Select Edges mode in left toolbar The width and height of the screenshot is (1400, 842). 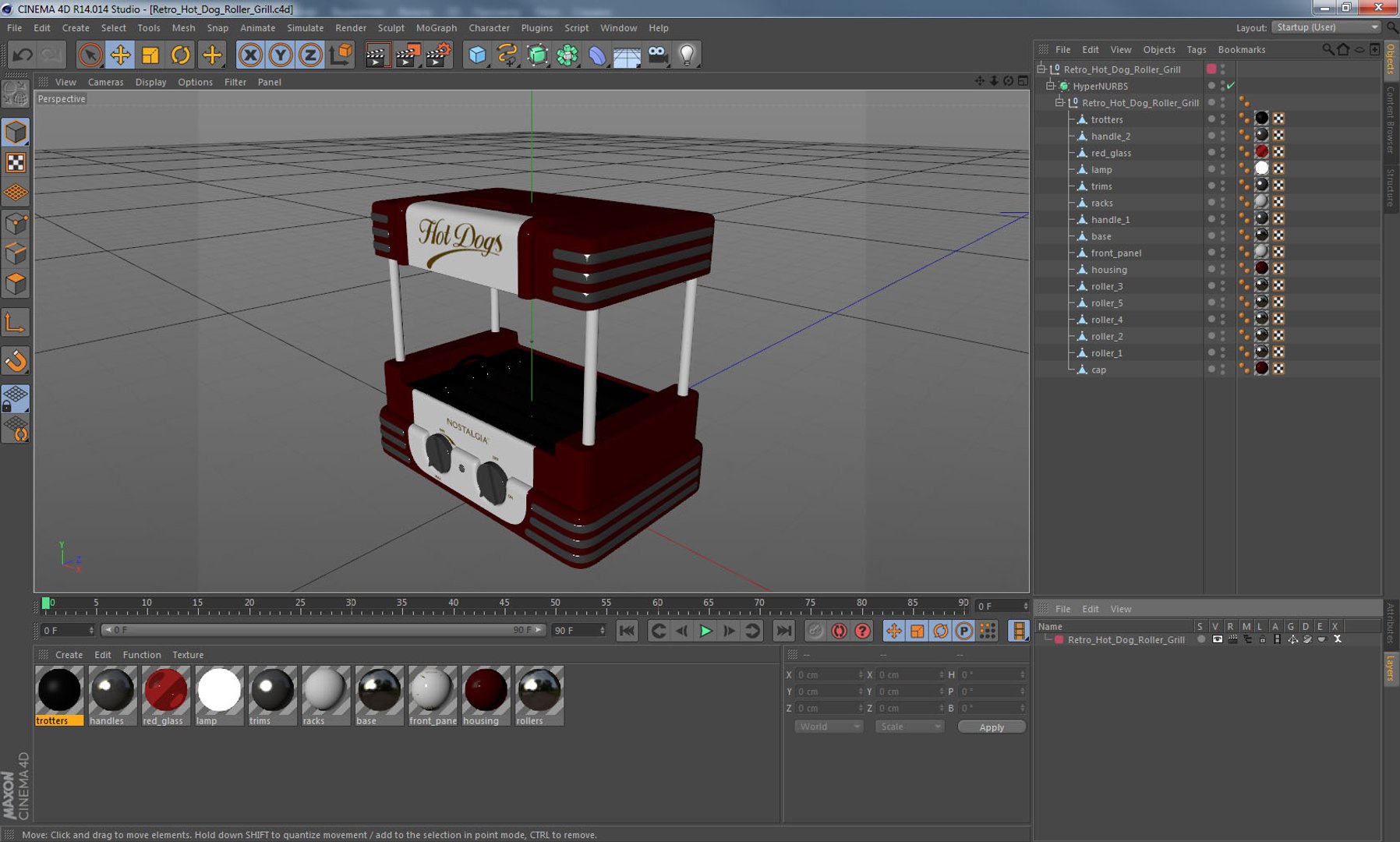click(16, 254)
